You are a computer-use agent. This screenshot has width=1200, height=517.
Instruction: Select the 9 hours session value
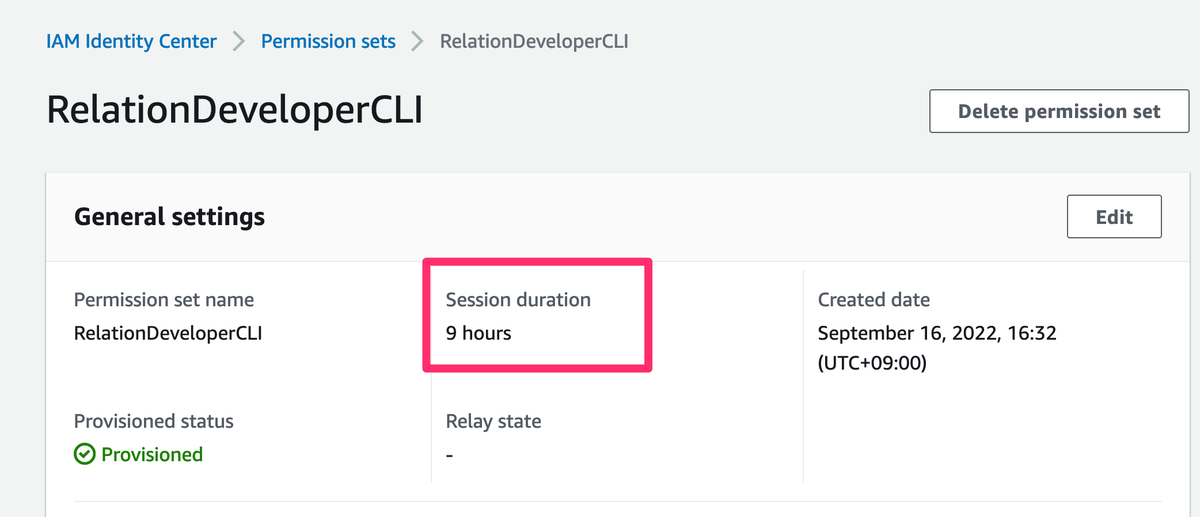click(x=478, y=334)
